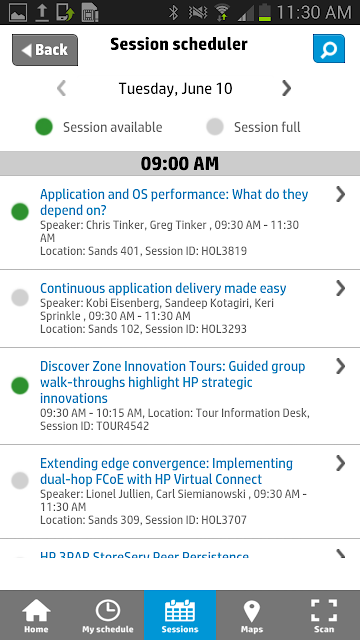Screen dimensions: 360x640
Task: Go to the previous day arrow
Action: (x=61, y=88)
